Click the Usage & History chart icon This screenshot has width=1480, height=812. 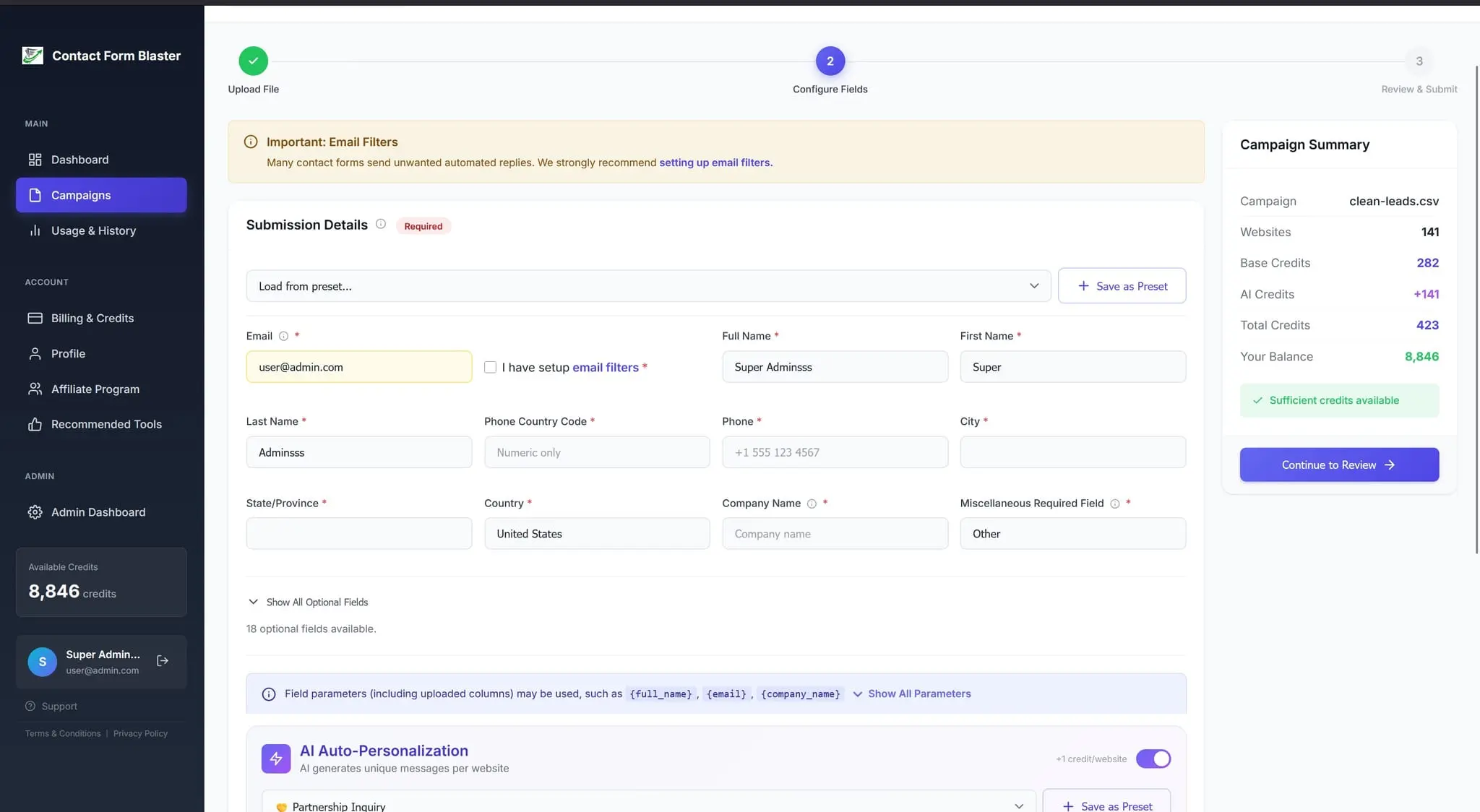(35, 230)
